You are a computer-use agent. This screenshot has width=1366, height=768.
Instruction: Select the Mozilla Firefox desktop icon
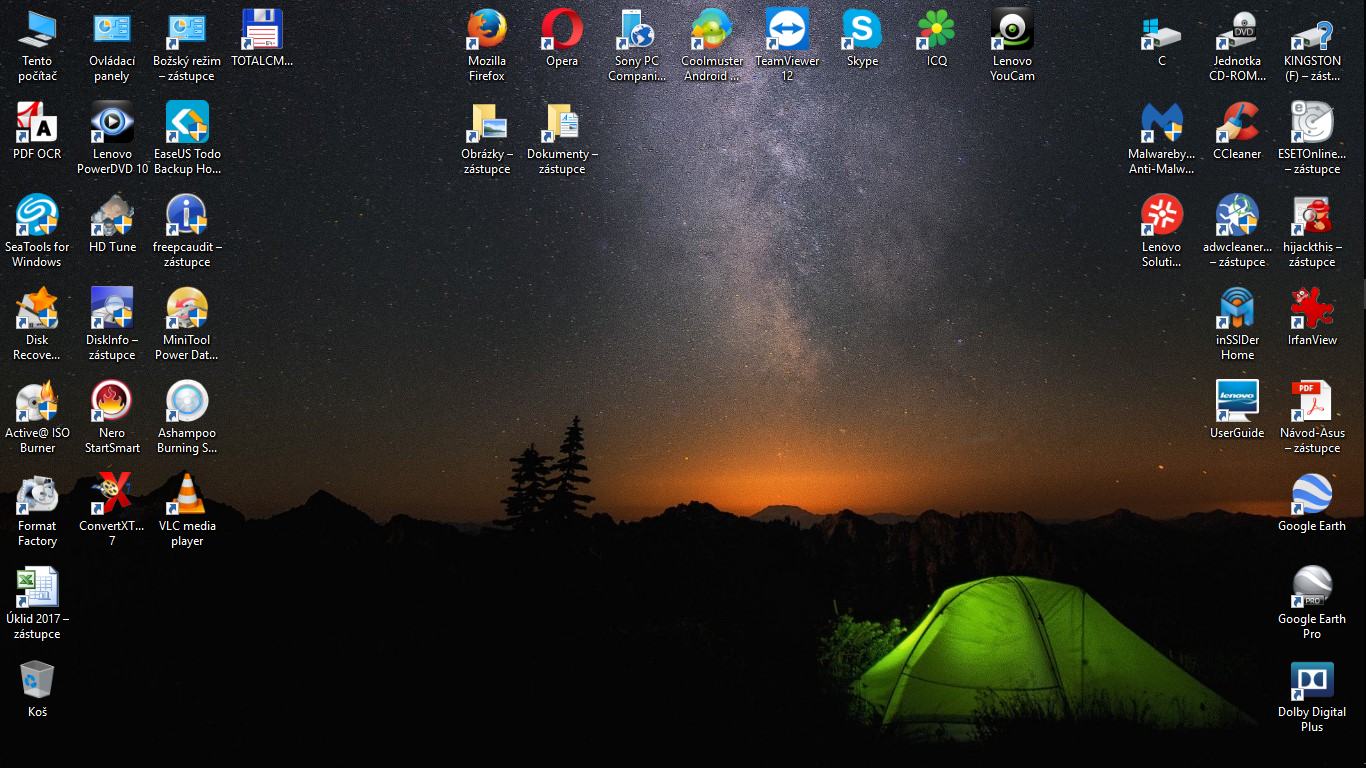(487, 30)
